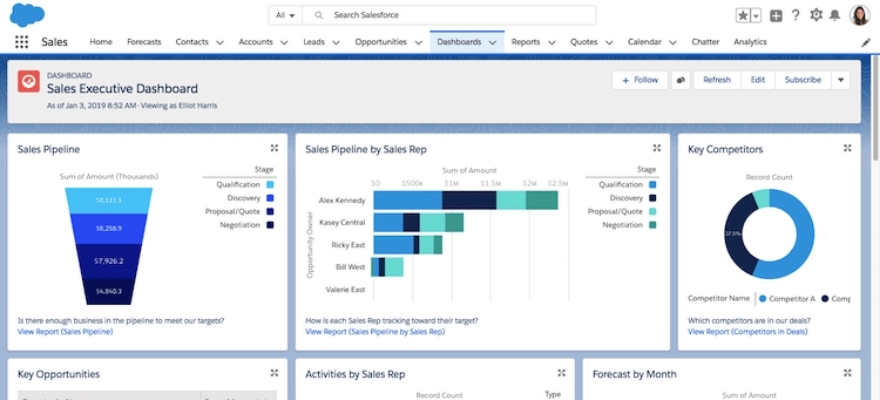Viewport: 880px width, 400px height.
Task: Click the Bill West owner label
Action: (350, 267)
